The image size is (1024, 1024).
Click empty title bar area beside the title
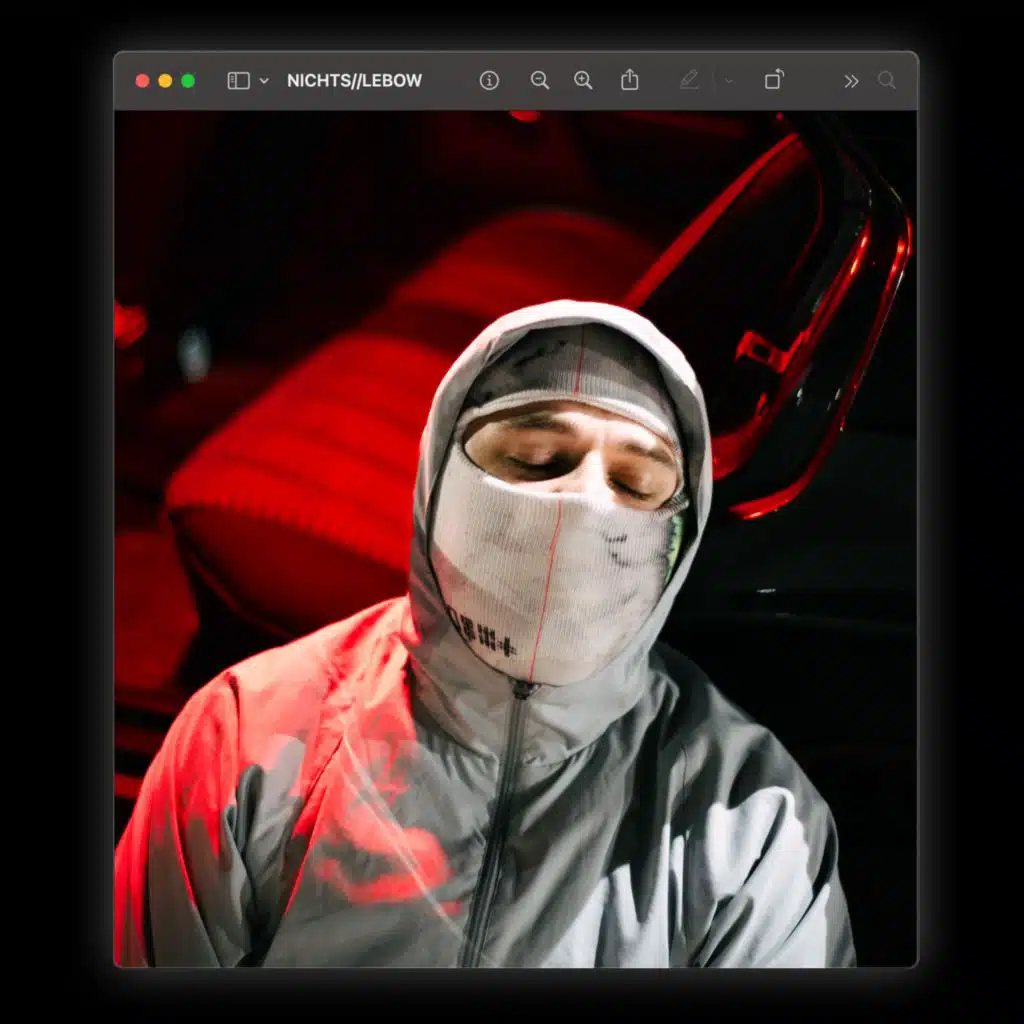point(450,81)
